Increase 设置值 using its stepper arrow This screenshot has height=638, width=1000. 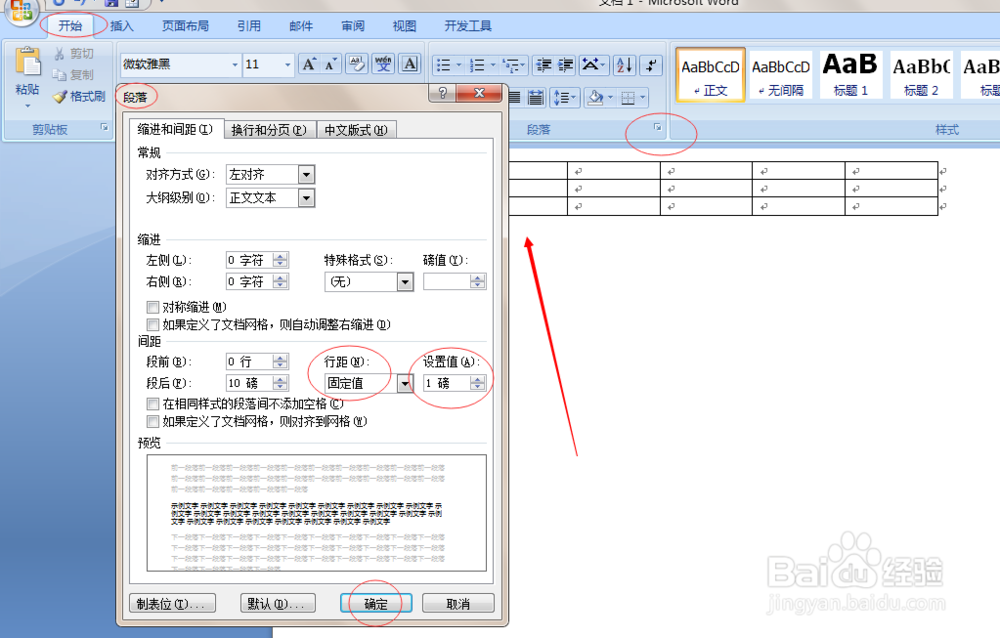pos(477,377)
